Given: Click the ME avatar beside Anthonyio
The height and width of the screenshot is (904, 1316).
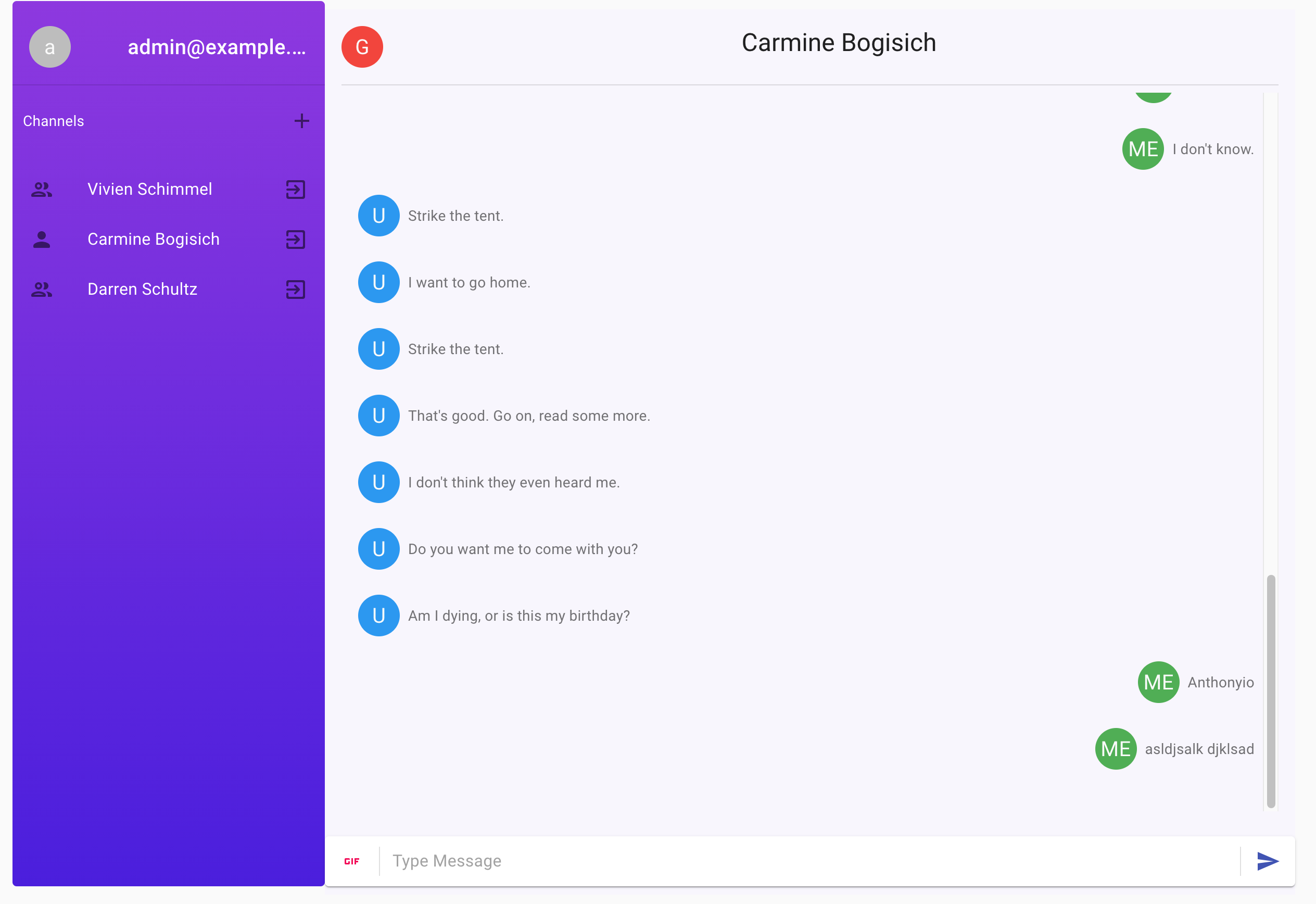Looking at the screenshot, I should [x=1158, y=682].
